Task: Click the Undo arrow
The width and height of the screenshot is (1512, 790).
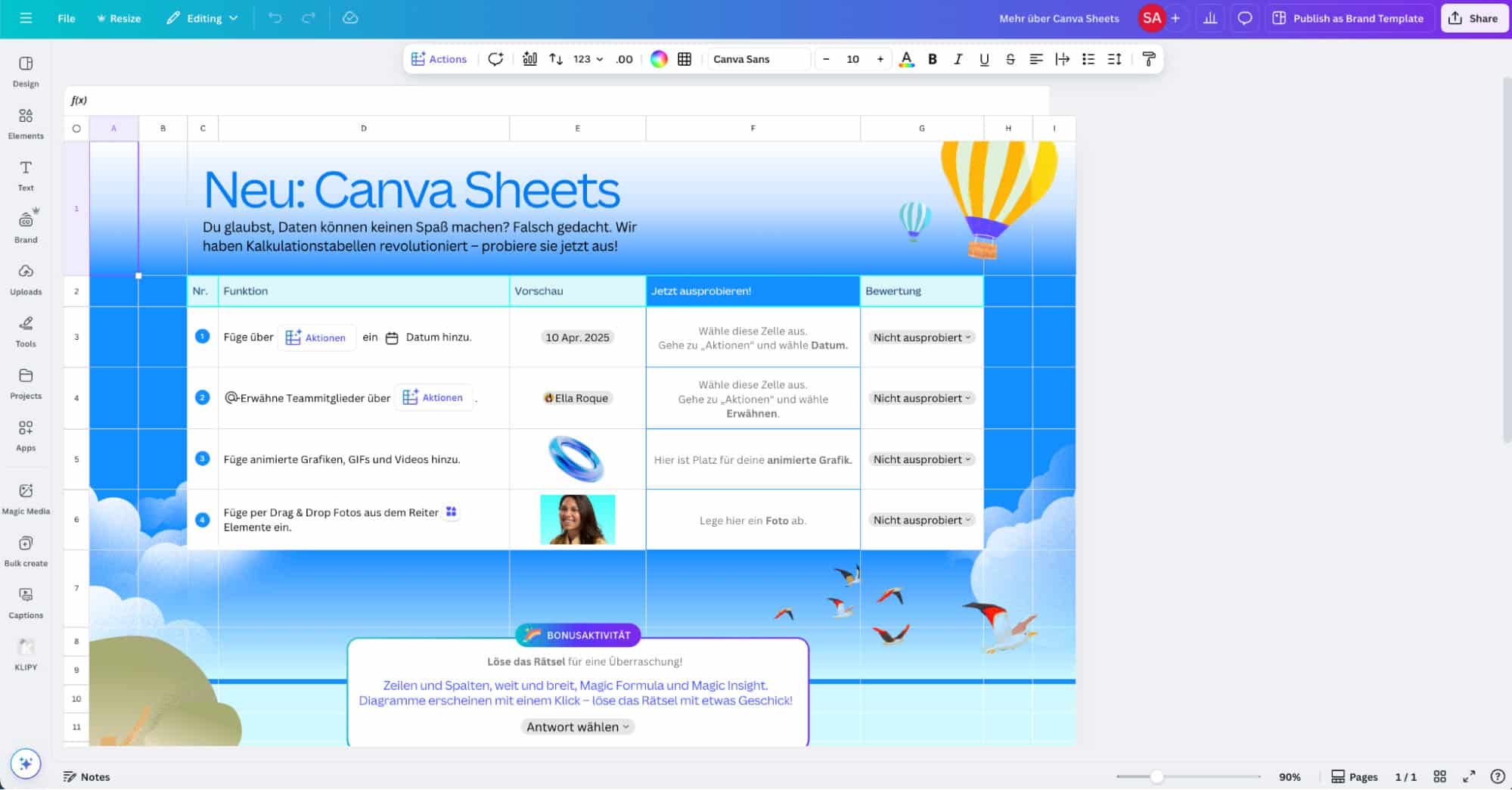Action: click(275, 18)
